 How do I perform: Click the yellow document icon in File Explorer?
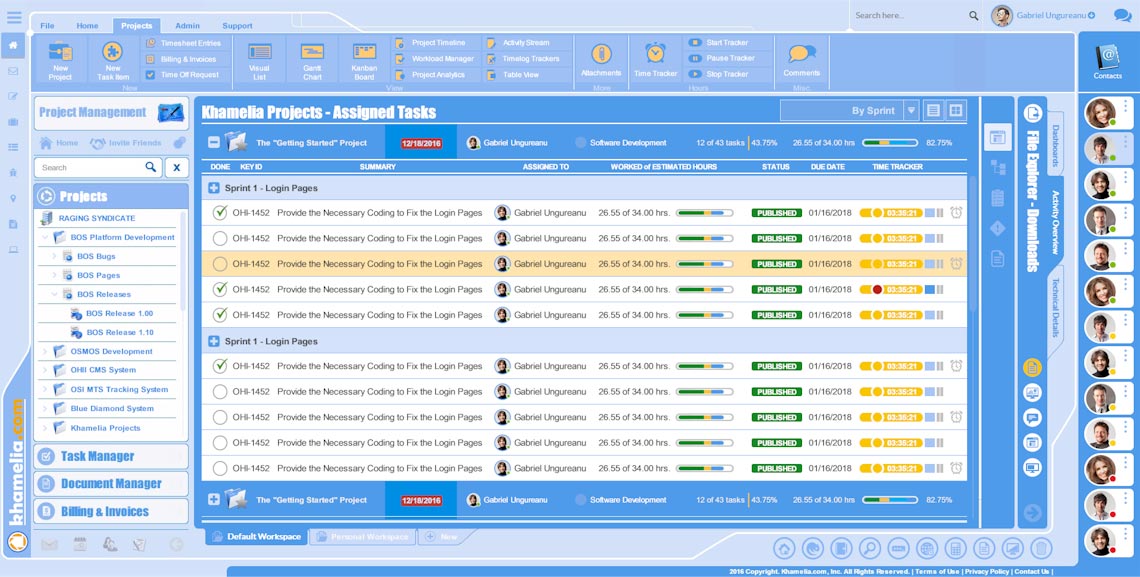(1032, 367)
